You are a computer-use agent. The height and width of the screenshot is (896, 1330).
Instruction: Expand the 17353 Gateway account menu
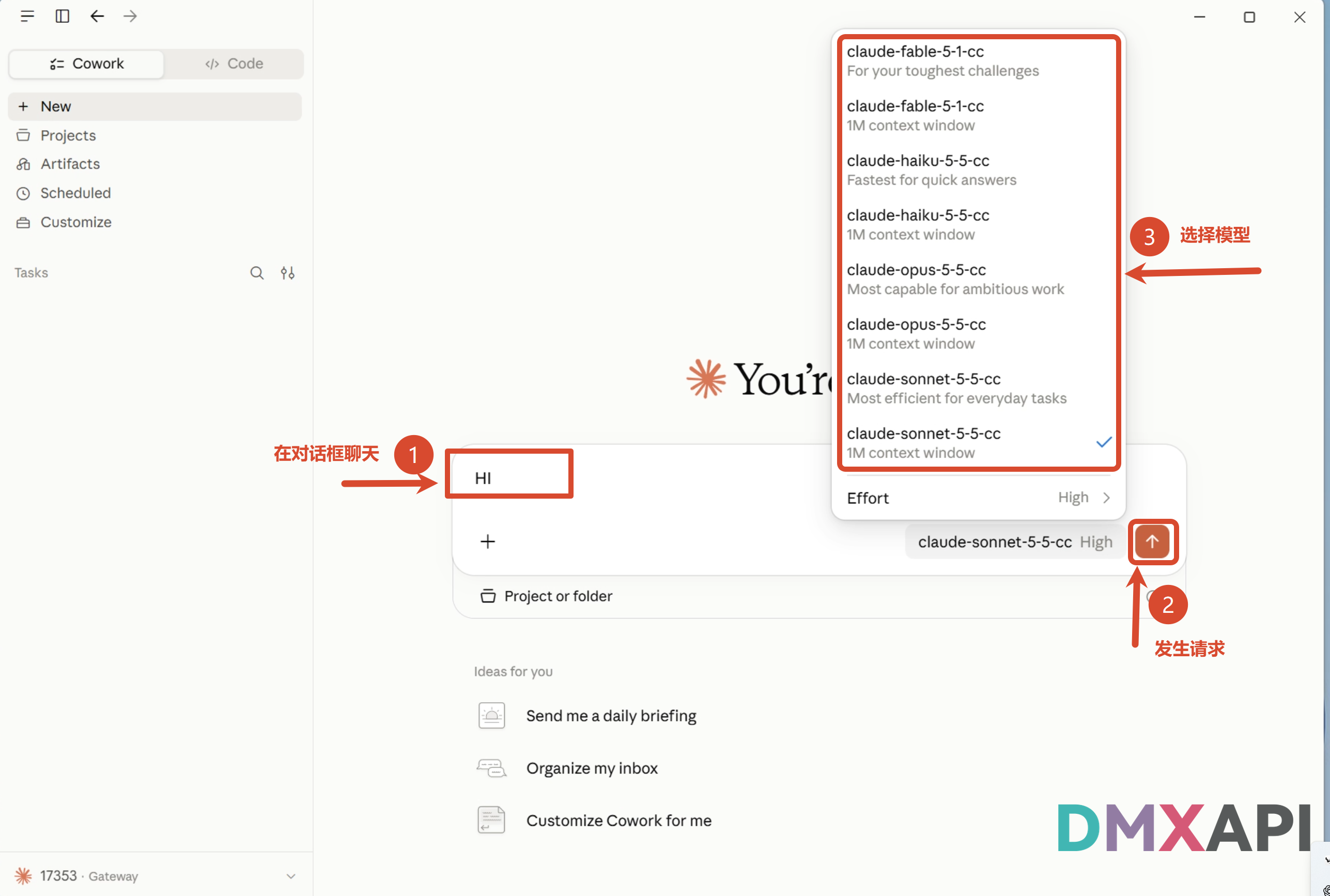point(156,875)
